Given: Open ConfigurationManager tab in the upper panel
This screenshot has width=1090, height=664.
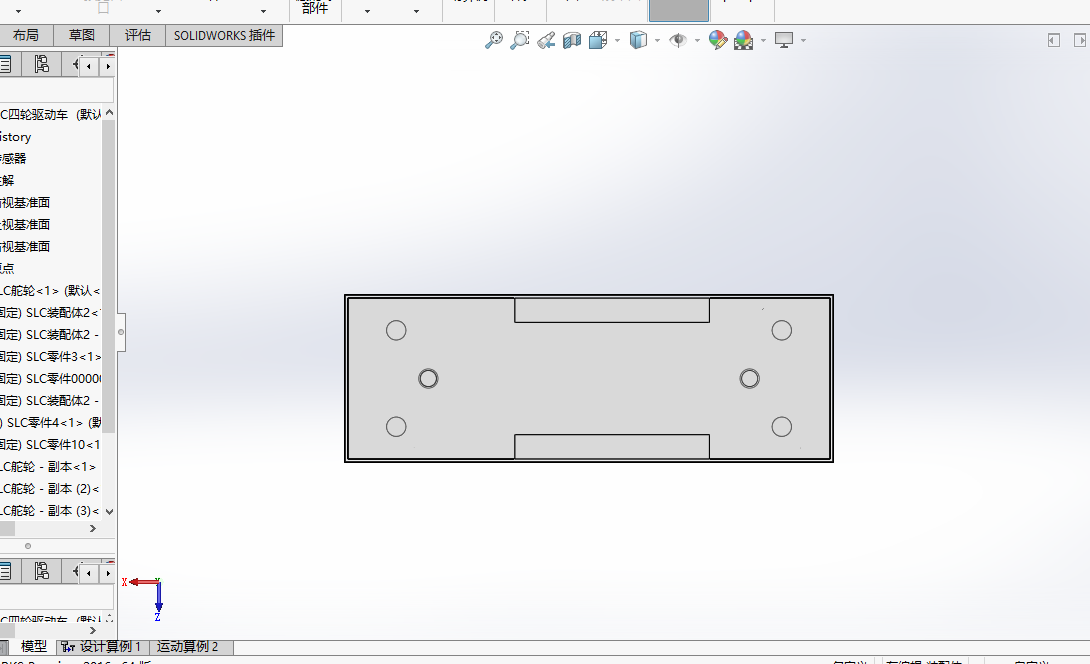Looking at the screenshot, I should [42, 65].
